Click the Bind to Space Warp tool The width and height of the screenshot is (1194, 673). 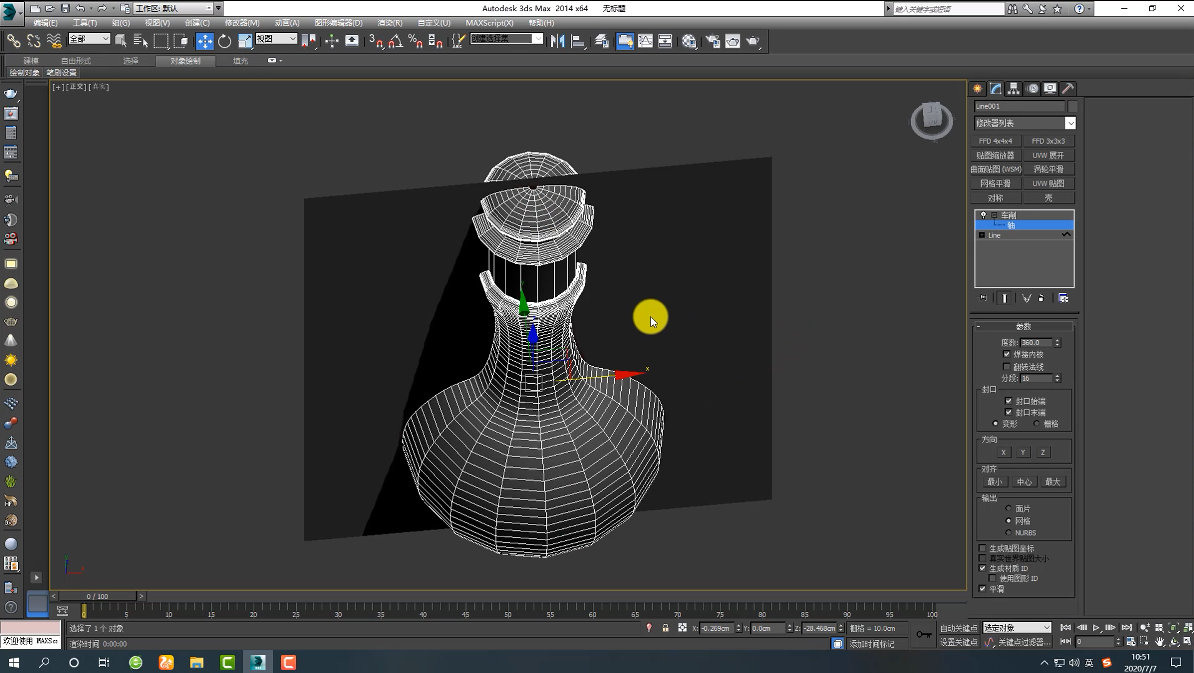tap(53, 41)
